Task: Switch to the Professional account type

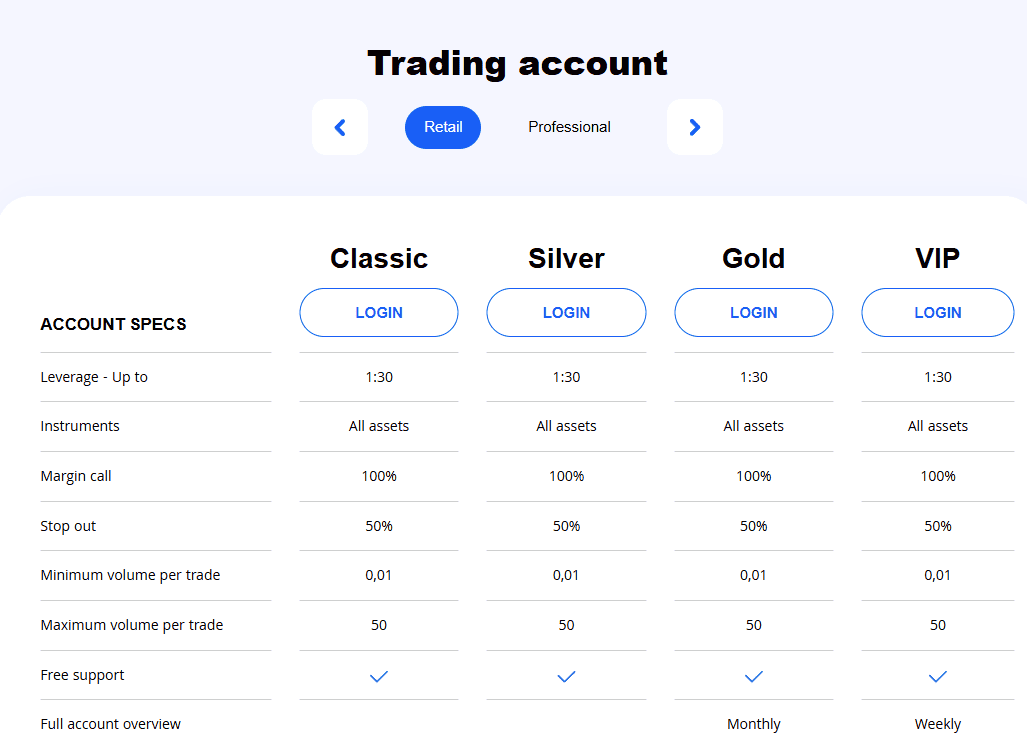Action: click(x=569, y=127)
